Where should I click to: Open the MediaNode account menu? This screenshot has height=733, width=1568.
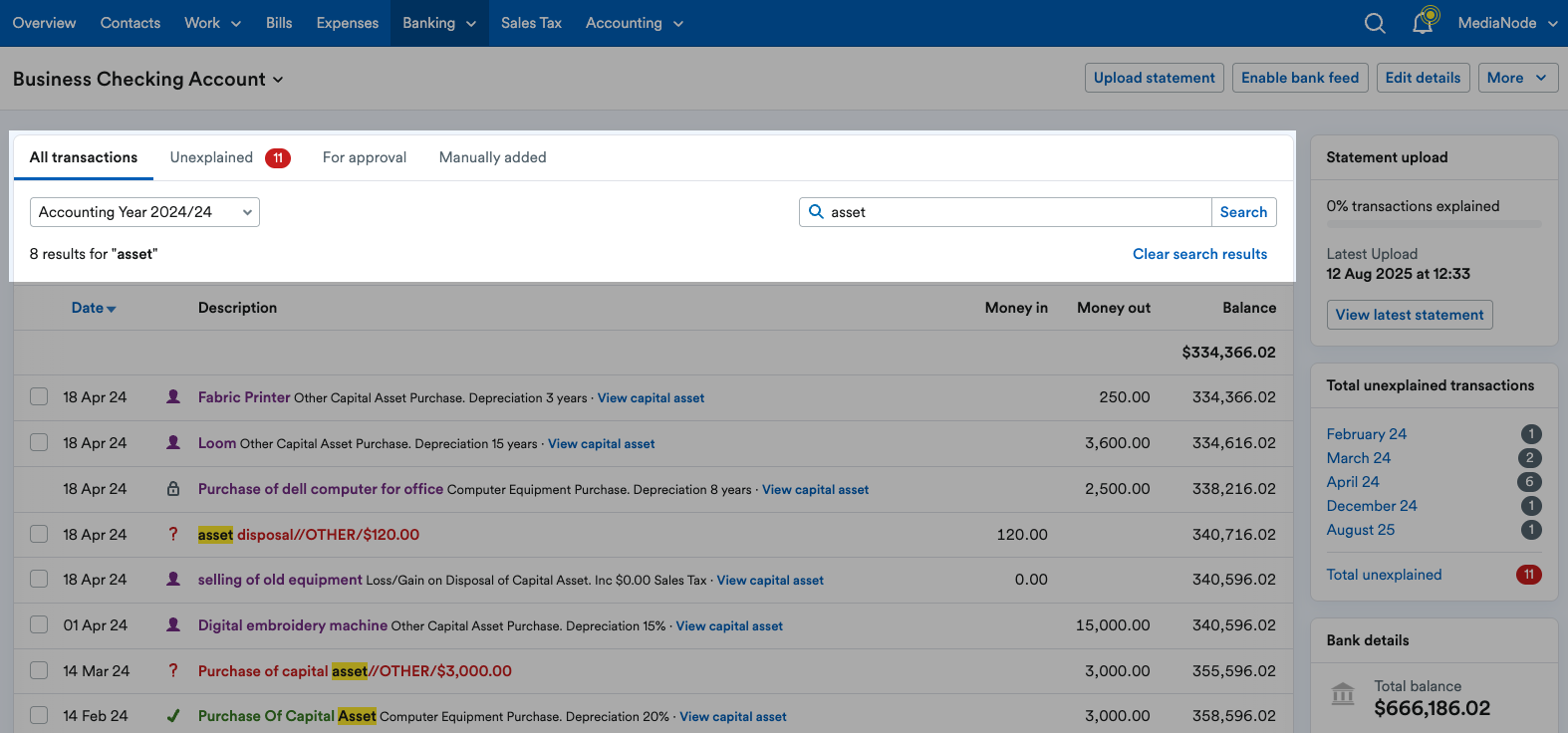coord(1507,23)
